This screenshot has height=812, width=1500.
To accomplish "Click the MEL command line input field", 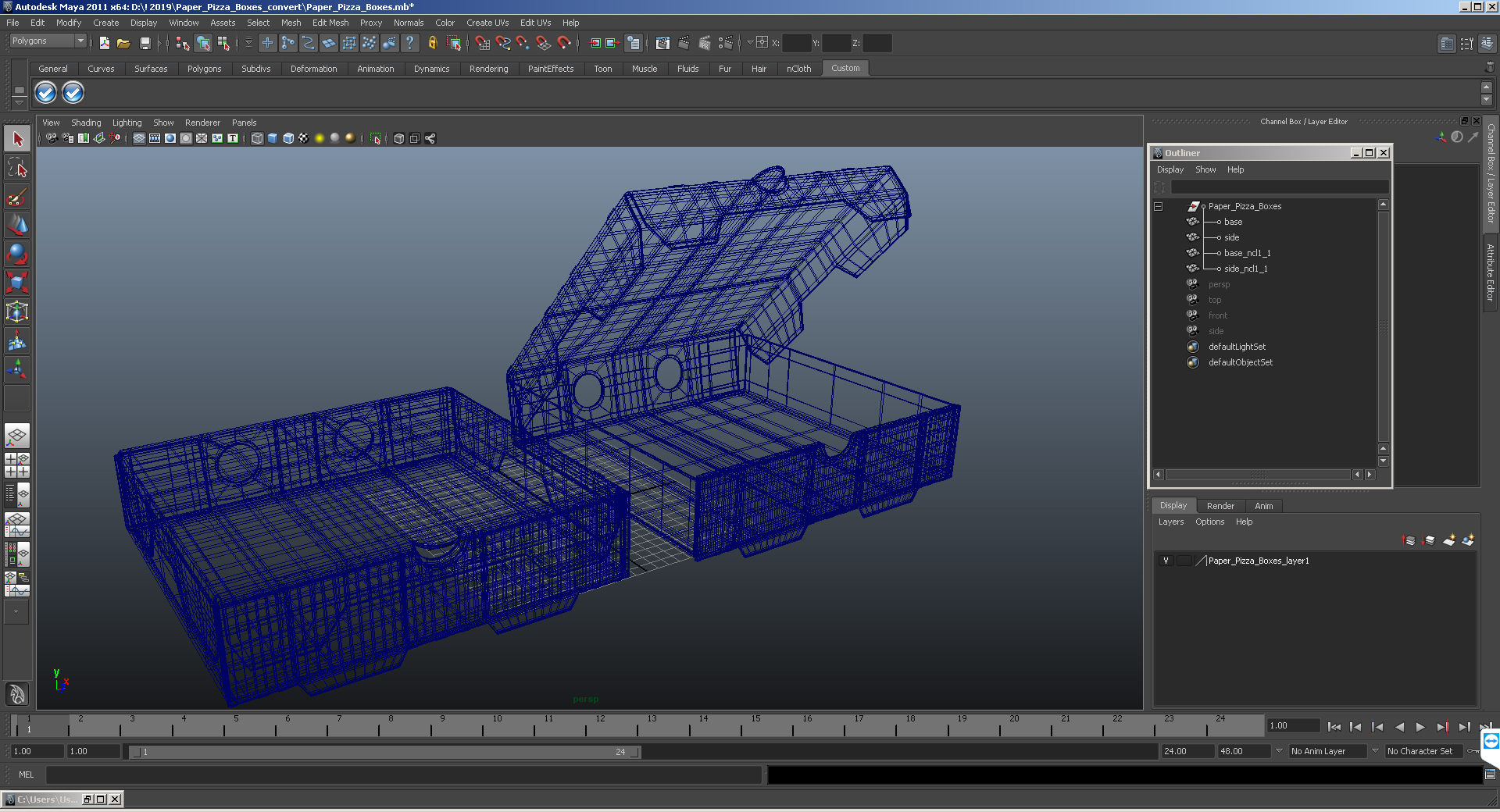I will 403,775.
